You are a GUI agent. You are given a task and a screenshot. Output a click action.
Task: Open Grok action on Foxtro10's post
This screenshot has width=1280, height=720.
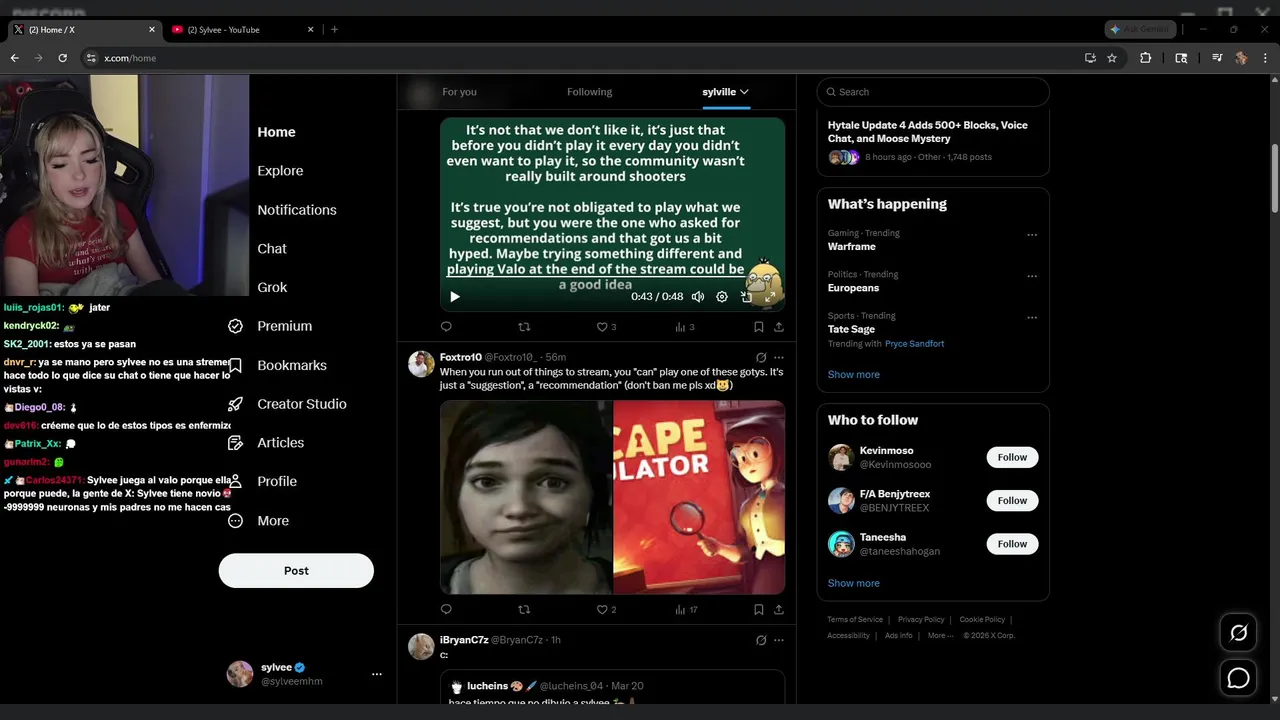coord(761,357)
